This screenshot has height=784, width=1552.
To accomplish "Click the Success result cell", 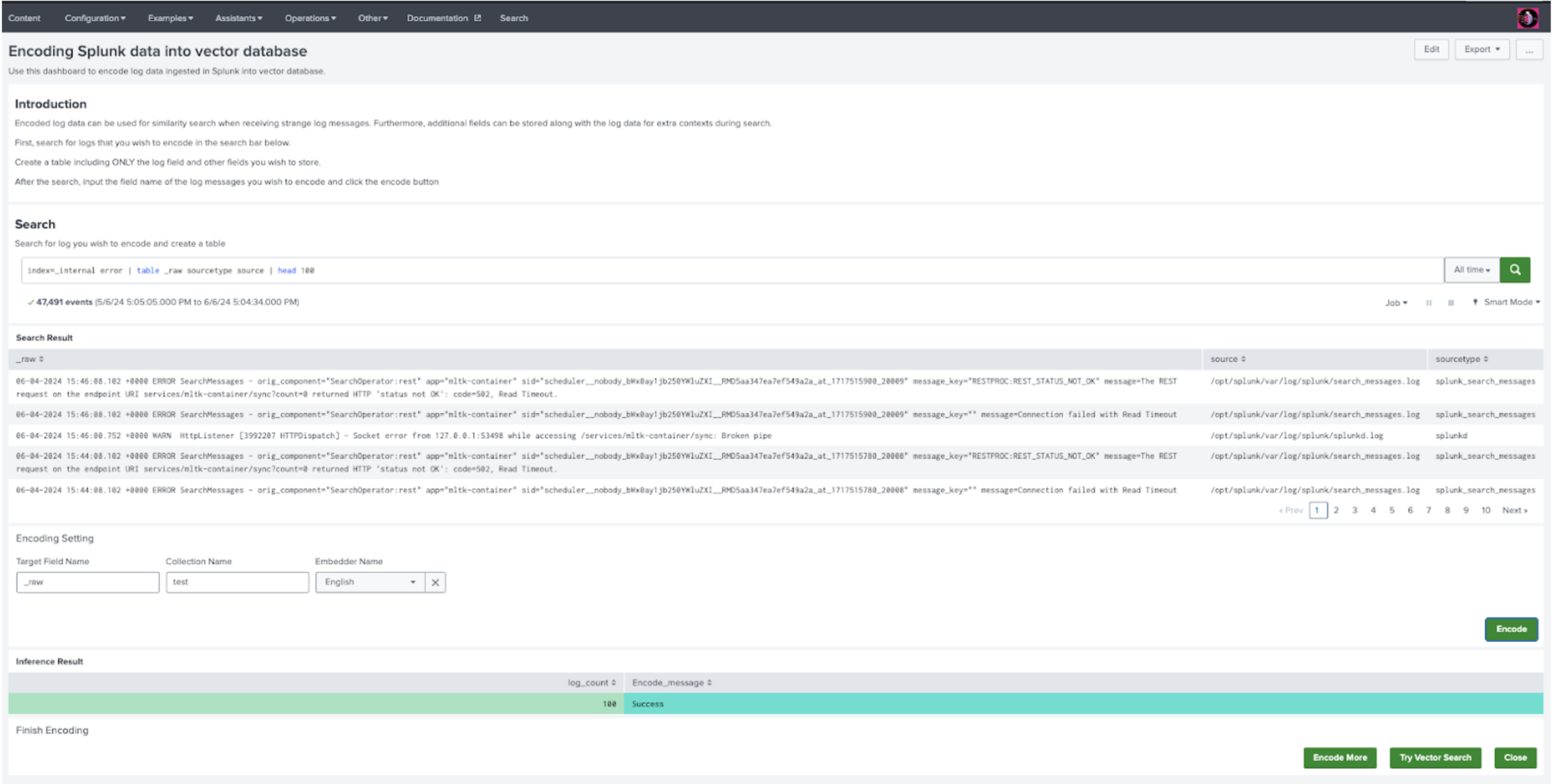I will 1083,705.
